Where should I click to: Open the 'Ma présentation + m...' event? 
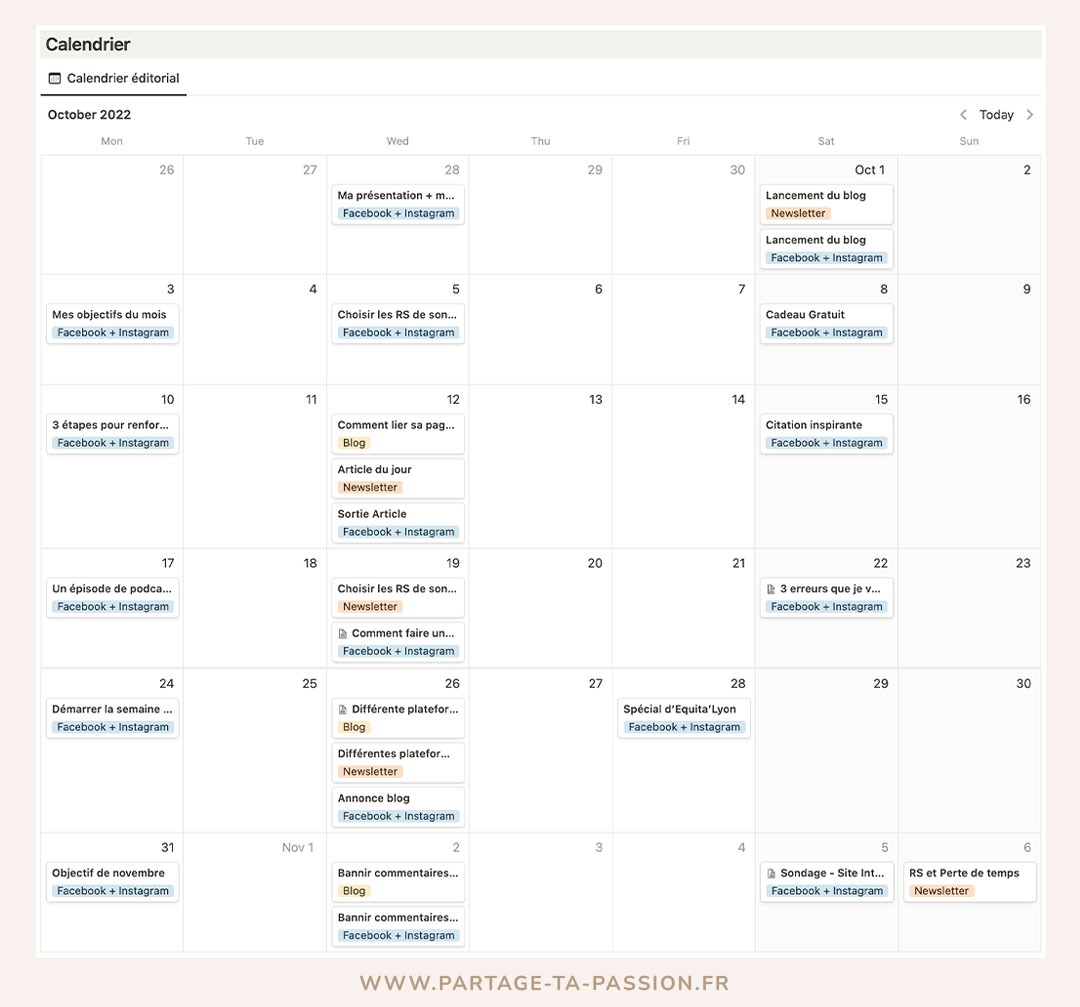click(398, 204)
